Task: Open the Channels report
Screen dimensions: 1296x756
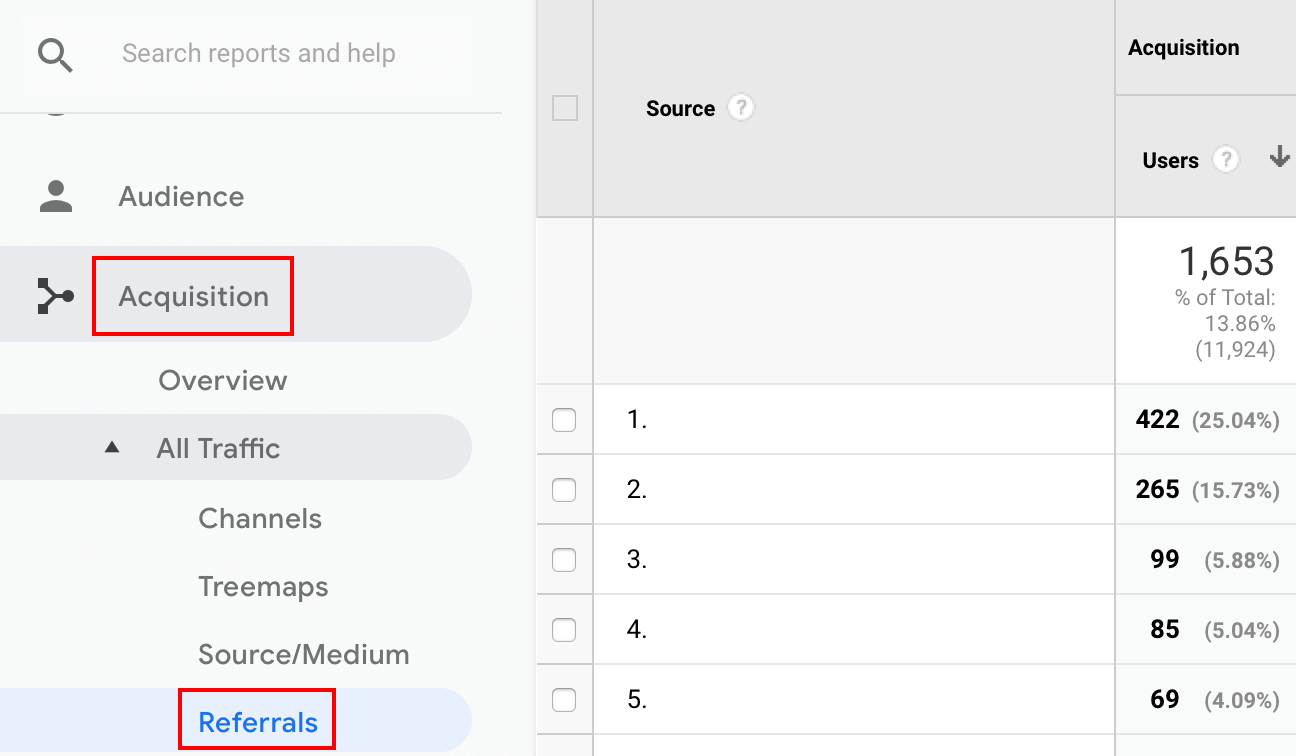Action: (x=260, y=518)
